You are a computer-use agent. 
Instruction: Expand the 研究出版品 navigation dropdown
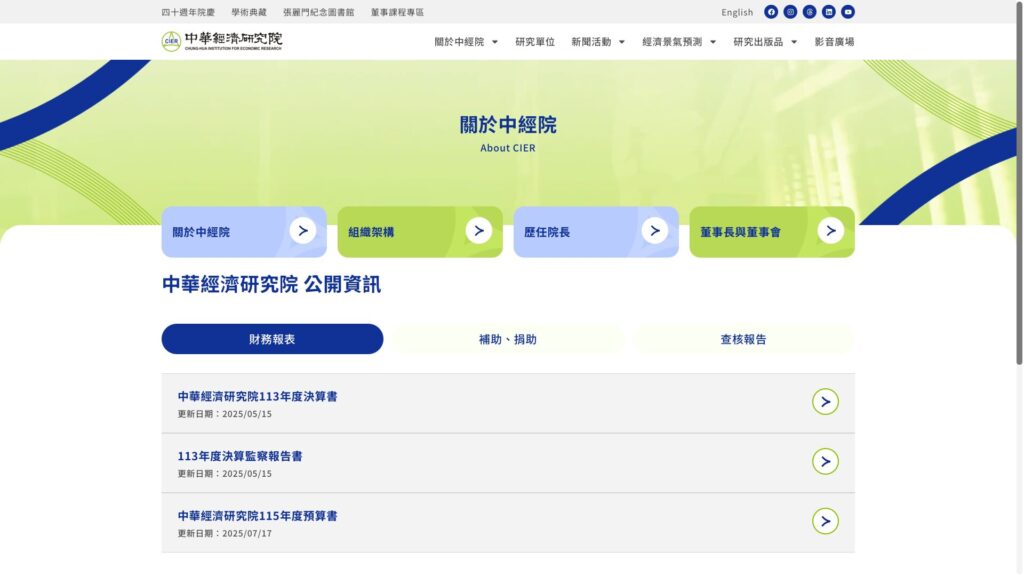pyautogui.click(x=765, y=42)
